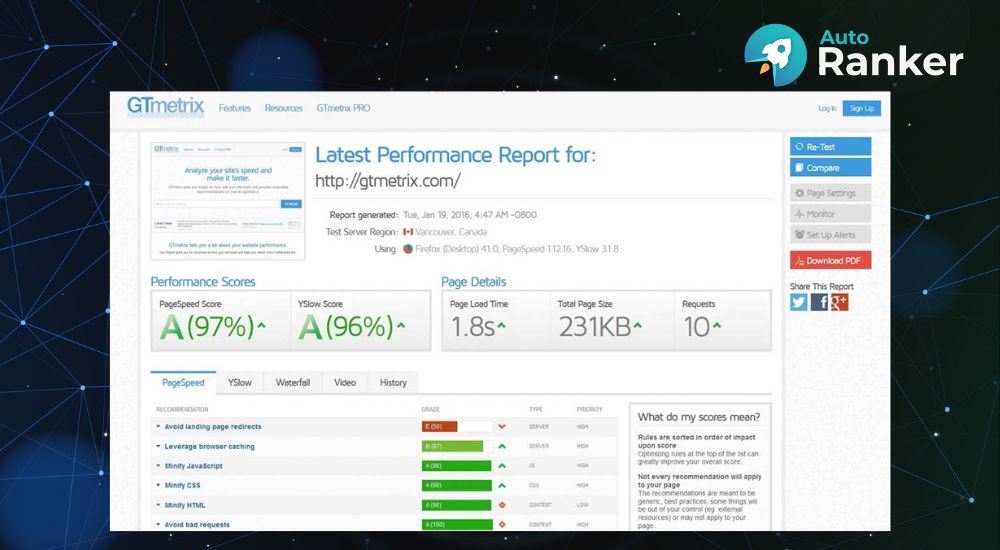Click the Log In link

(827, 108)
